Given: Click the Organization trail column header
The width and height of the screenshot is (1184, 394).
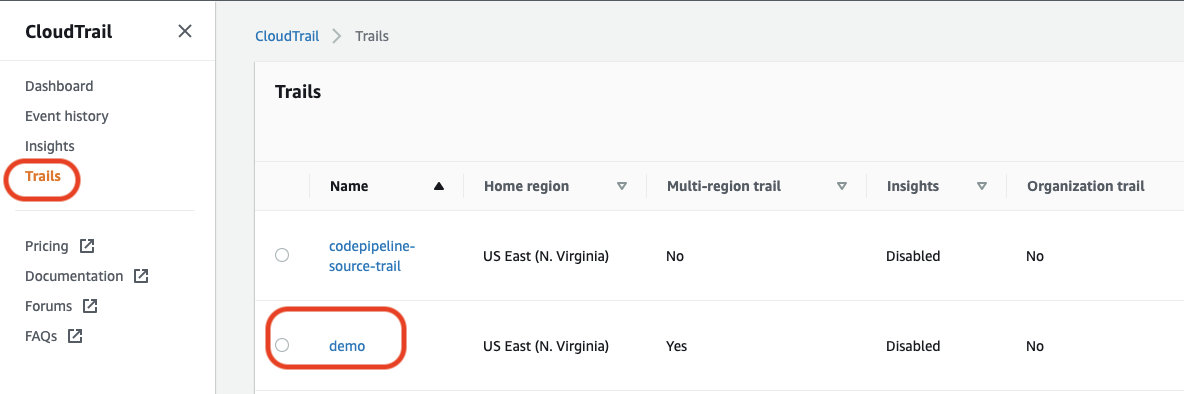Looking at the screenshot, I should (x=1086, y=186).
